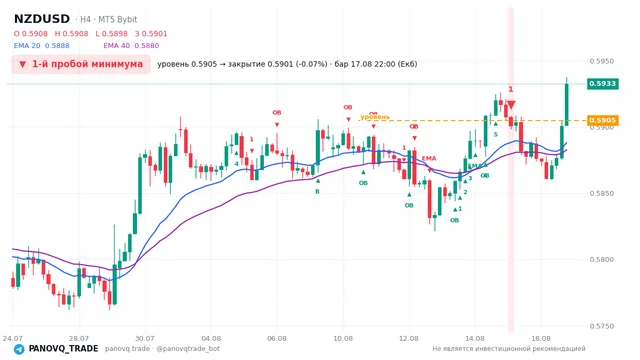Click the green 'B' signal label
640x360 pixels.
(317, 191)
